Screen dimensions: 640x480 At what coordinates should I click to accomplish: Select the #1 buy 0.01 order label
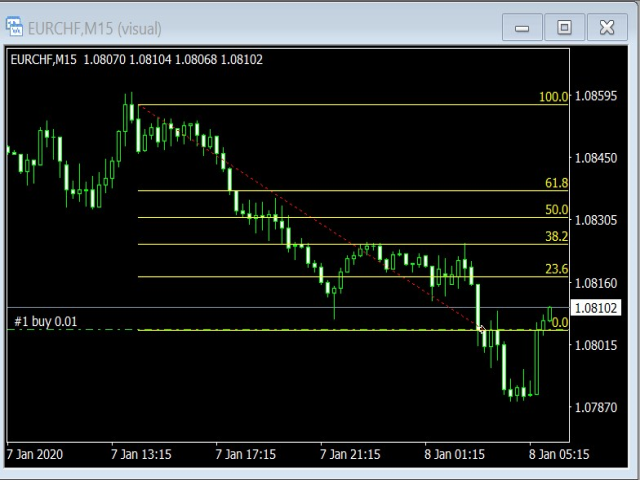tap(46, 321)
